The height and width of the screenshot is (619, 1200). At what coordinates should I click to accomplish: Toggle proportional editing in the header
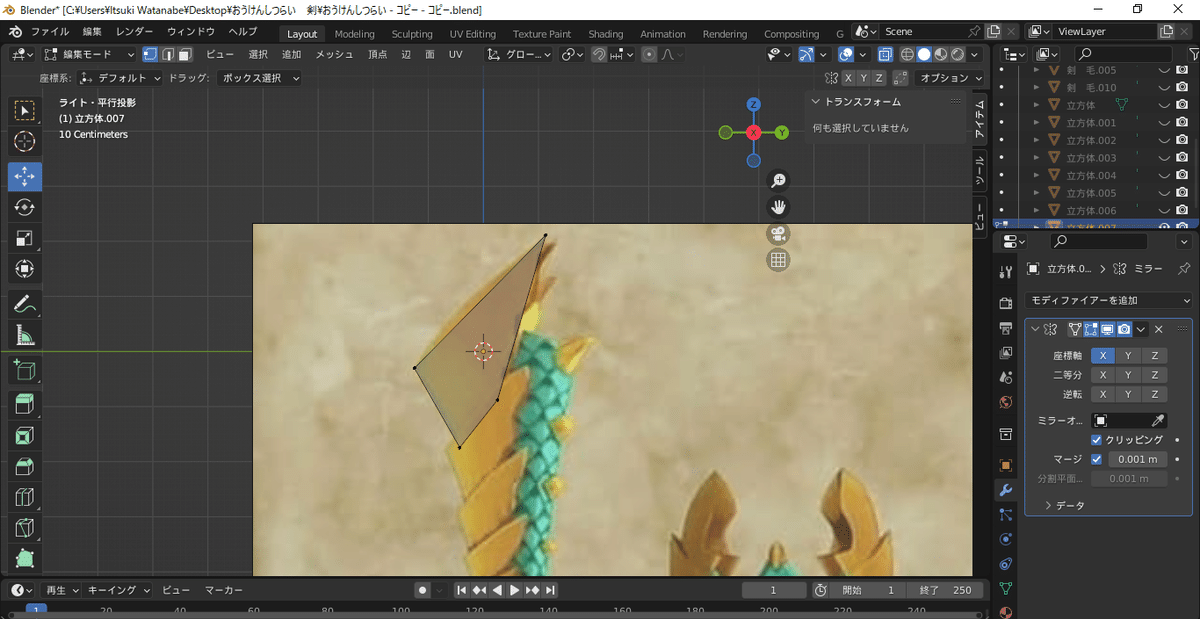click(649, 54)
